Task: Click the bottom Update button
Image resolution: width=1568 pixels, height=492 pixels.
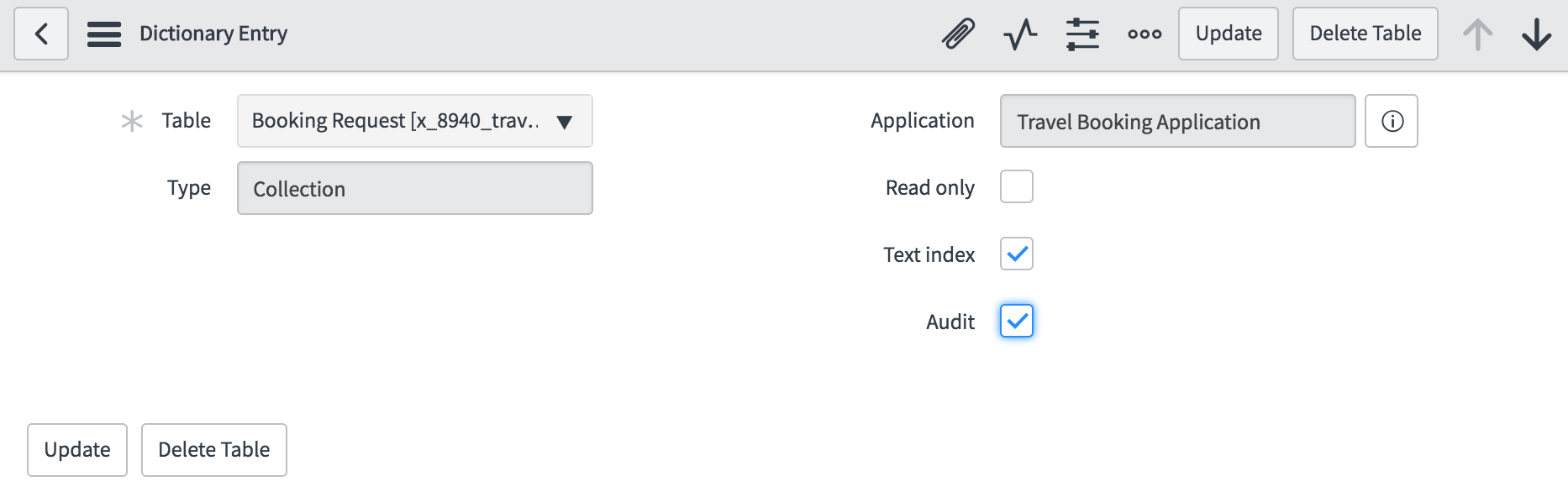Action: (77, 450)
